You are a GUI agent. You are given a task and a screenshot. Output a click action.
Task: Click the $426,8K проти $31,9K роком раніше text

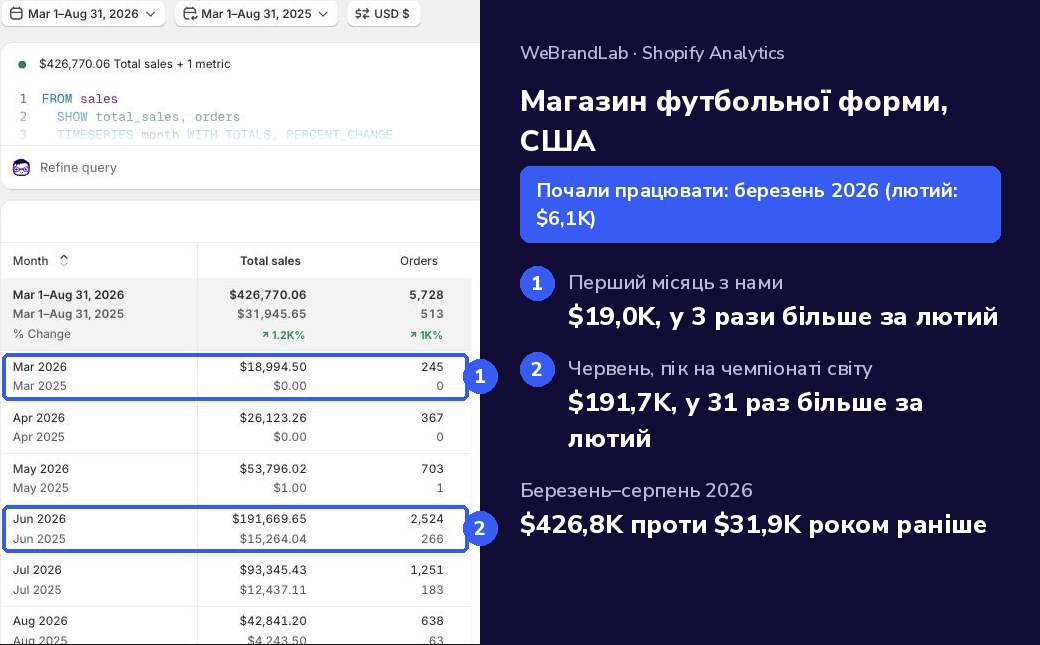pyautogui.click(x=753, y=524)
